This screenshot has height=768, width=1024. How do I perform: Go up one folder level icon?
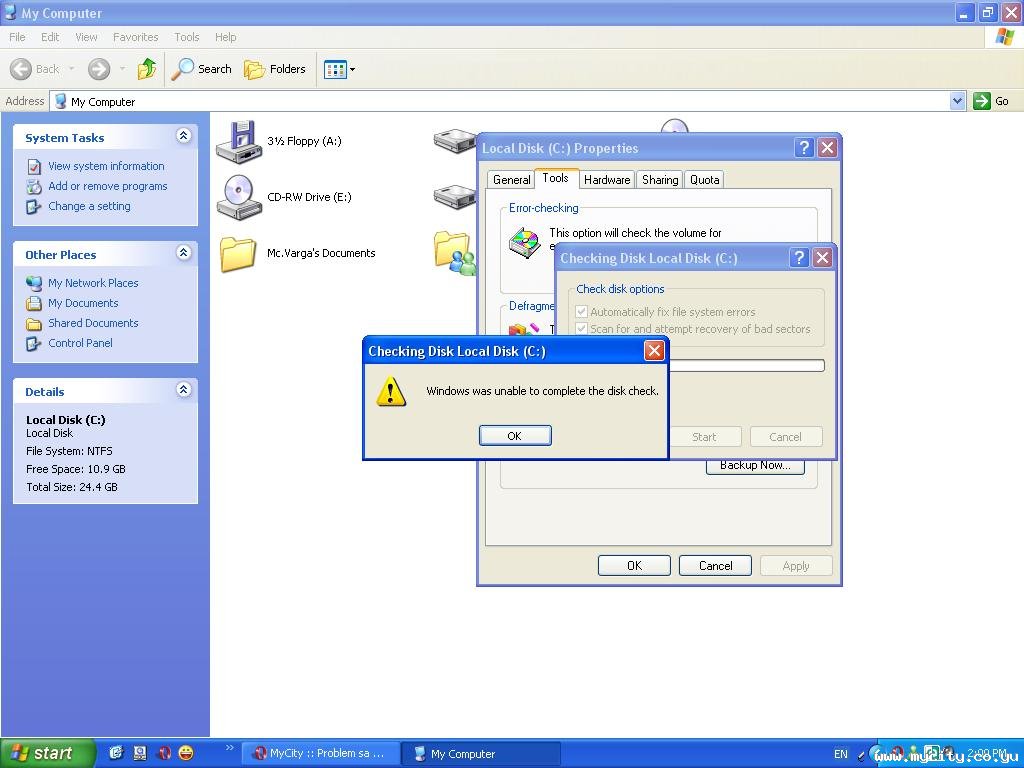click(x=147, y=69)
